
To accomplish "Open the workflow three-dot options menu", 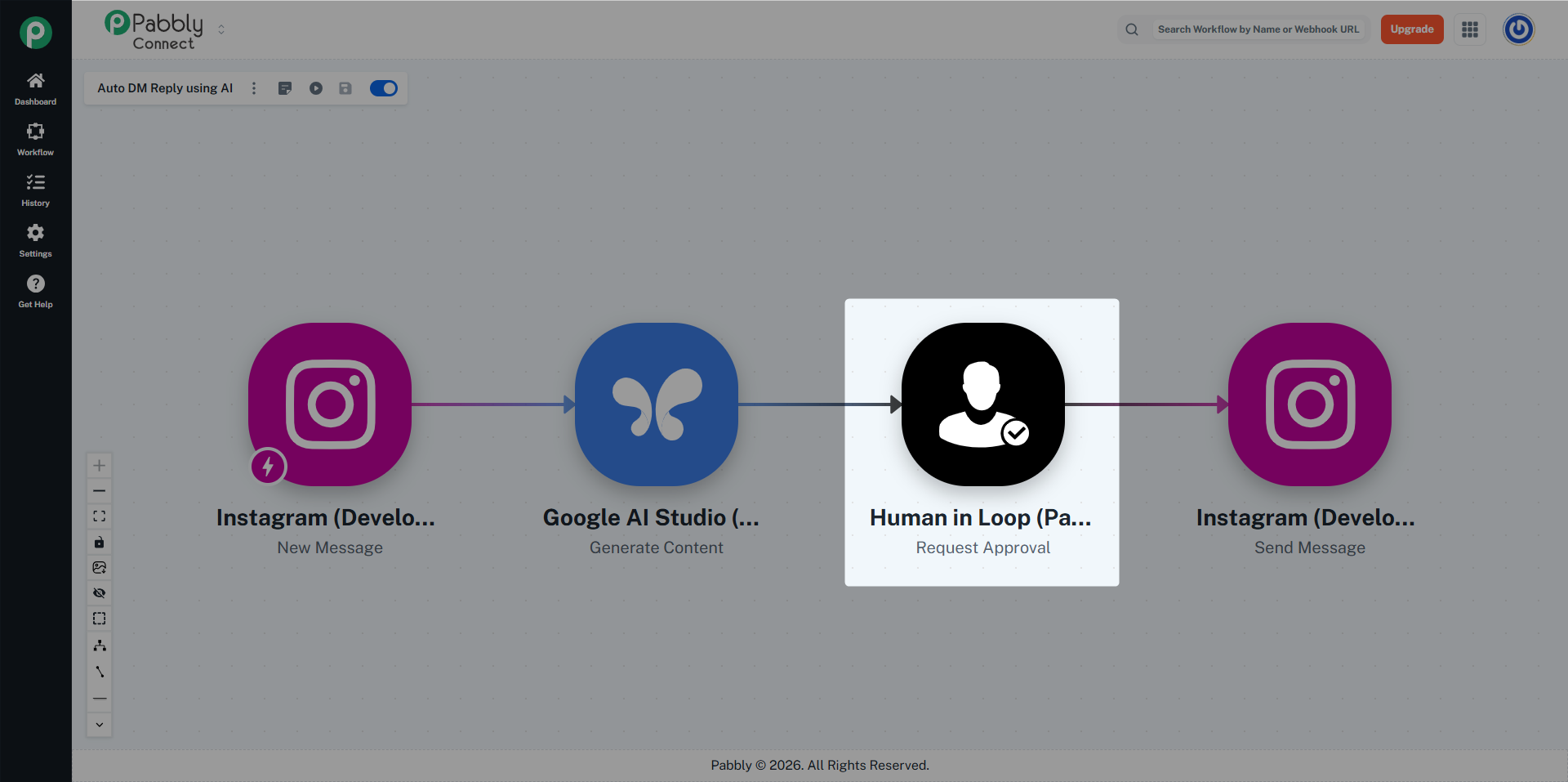I will [254, 88].
